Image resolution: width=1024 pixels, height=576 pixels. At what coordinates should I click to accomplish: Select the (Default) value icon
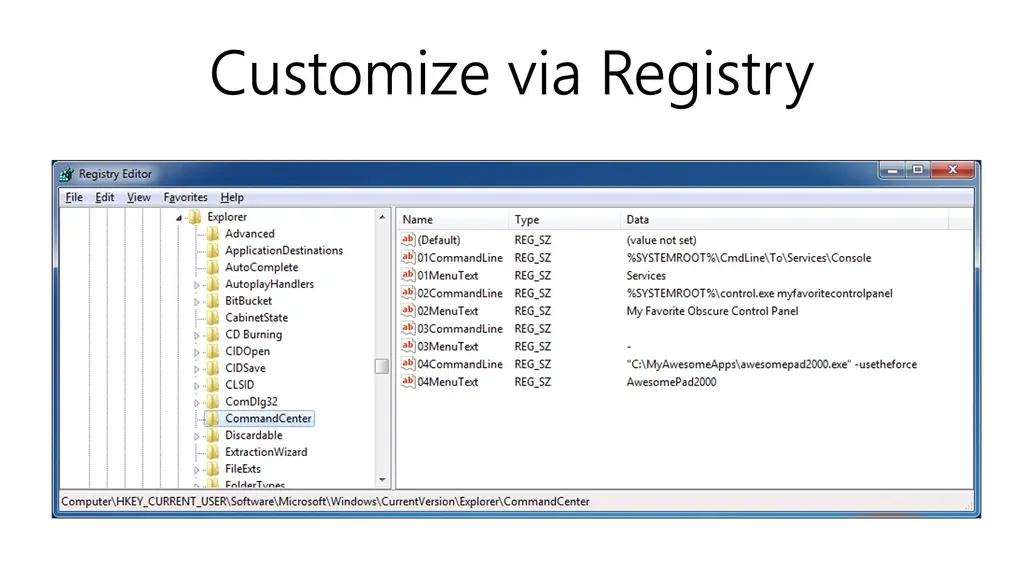(408, 240)
